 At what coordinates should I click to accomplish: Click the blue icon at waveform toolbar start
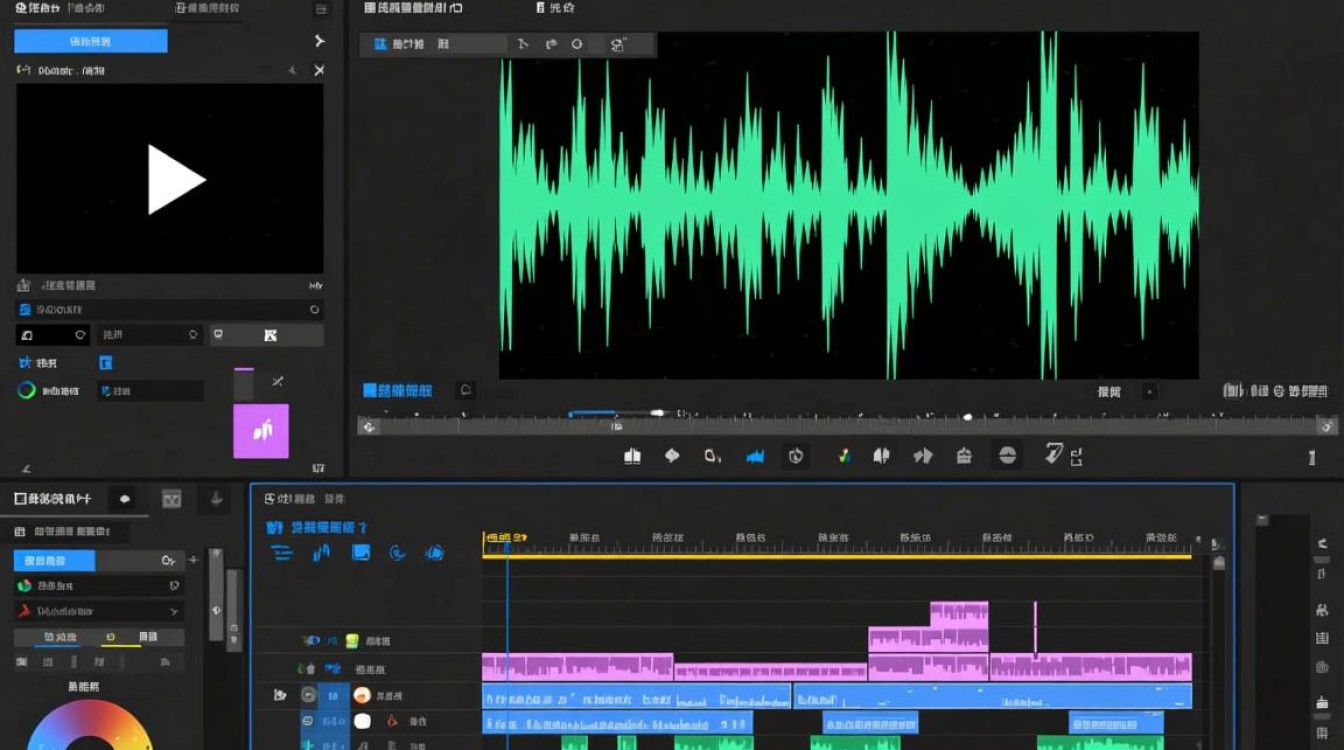point(380,44)
